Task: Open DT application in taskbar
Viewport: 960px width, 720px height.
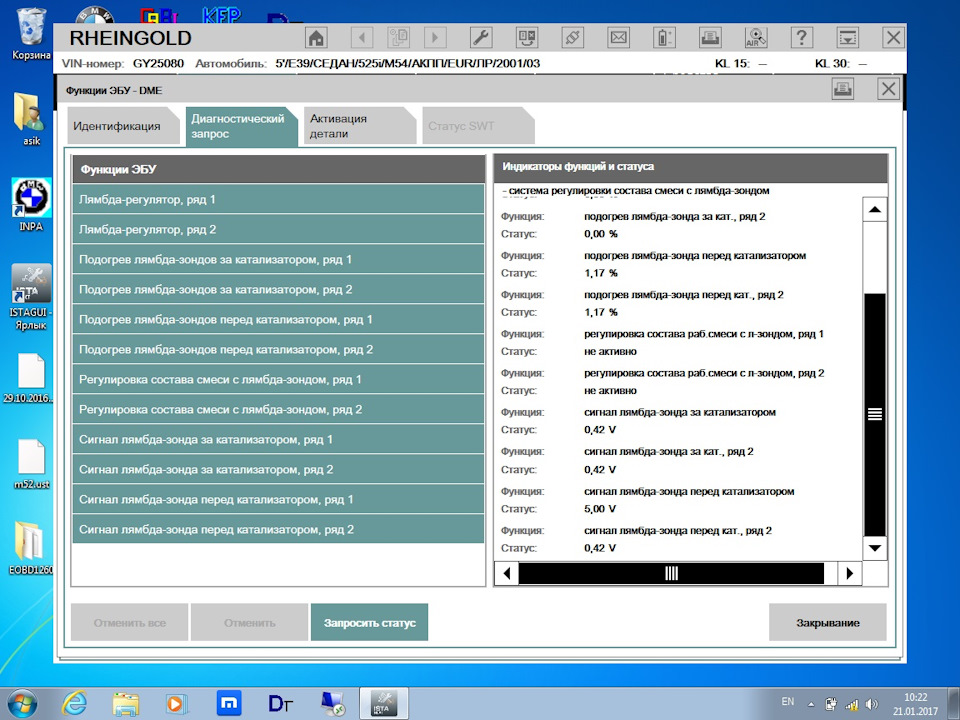Action: (280, 703)
